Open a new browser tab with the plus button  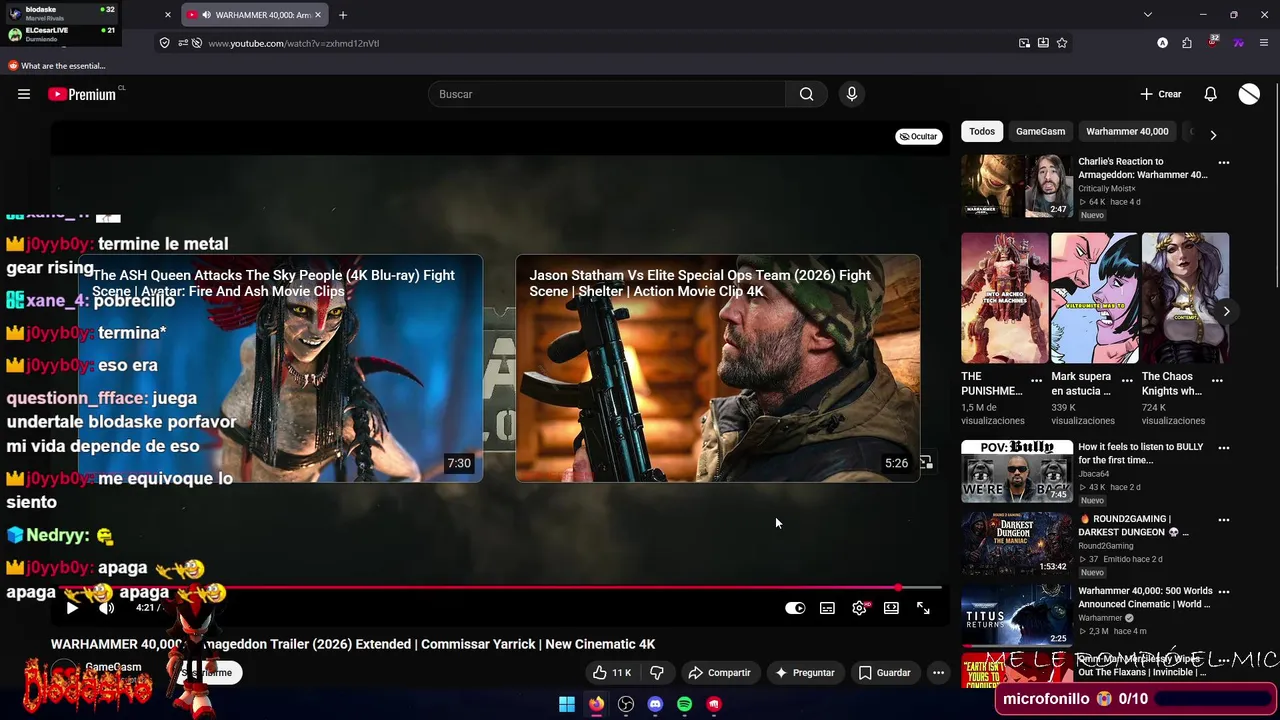click(x=343, y=15)
